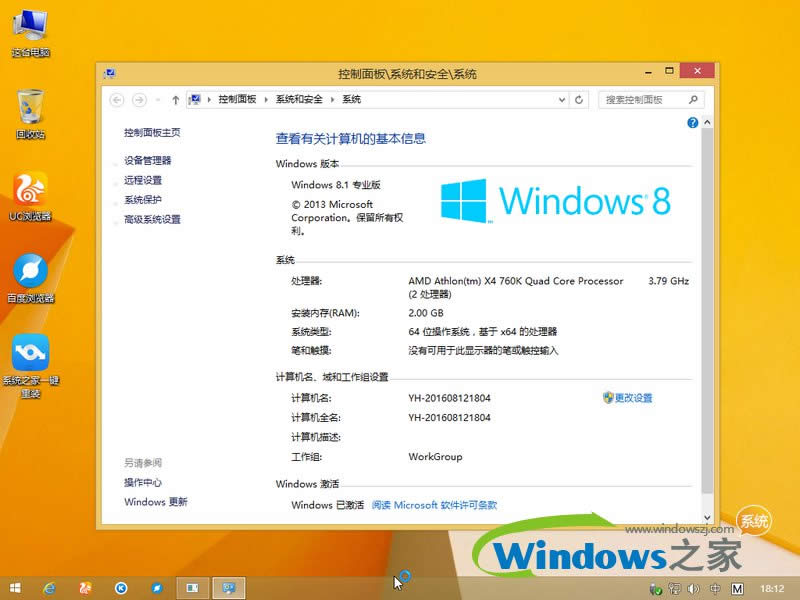The width and height of the screenshot is (800, 600).
Task: Refresh the control panel address bar
Action: click(579, 99)
